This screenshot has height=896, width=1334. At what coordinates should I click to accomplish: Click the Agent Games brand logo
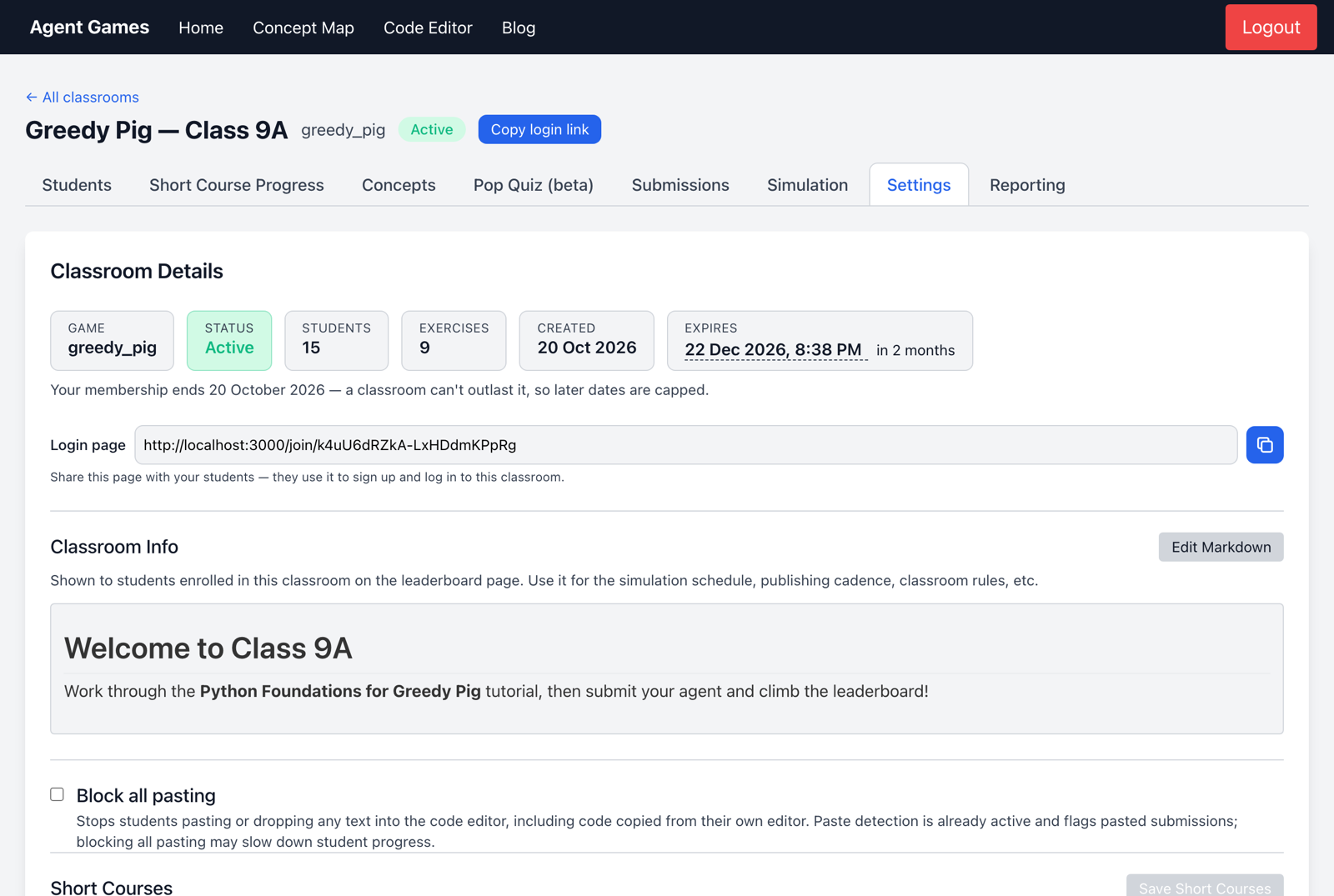pos(89,27)
